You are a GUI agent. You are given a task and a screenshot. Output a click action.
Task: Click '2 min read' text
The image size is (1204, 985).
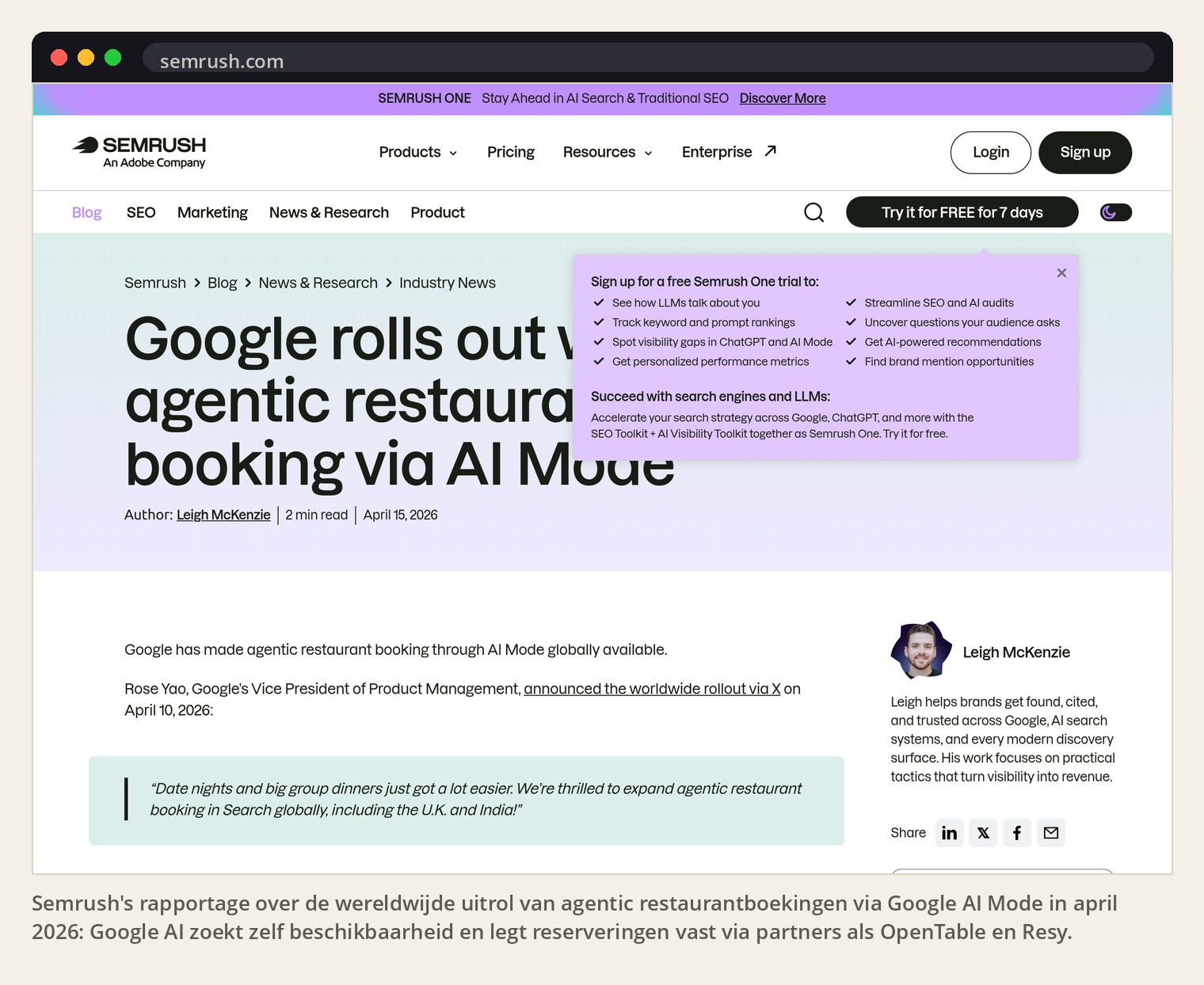316,515
